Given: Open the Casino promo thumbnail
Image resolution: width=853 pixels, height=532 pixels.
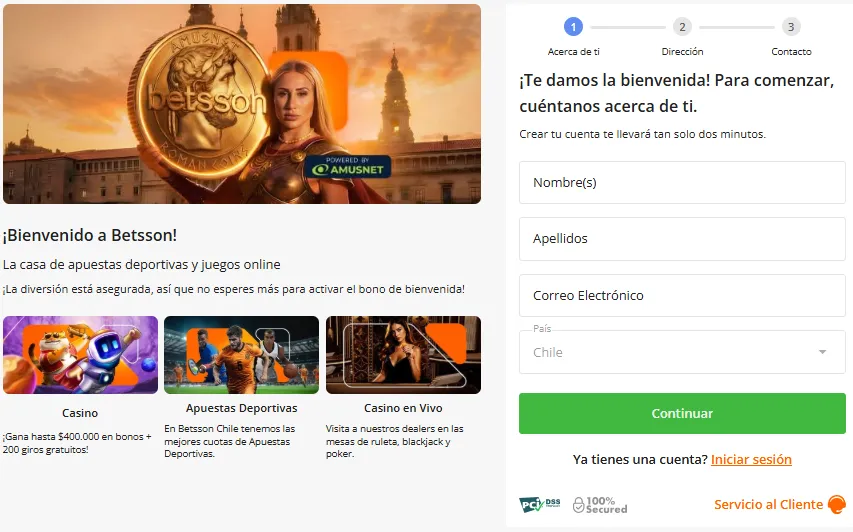Looking at the screenshot, I should (x=81, y=355).
